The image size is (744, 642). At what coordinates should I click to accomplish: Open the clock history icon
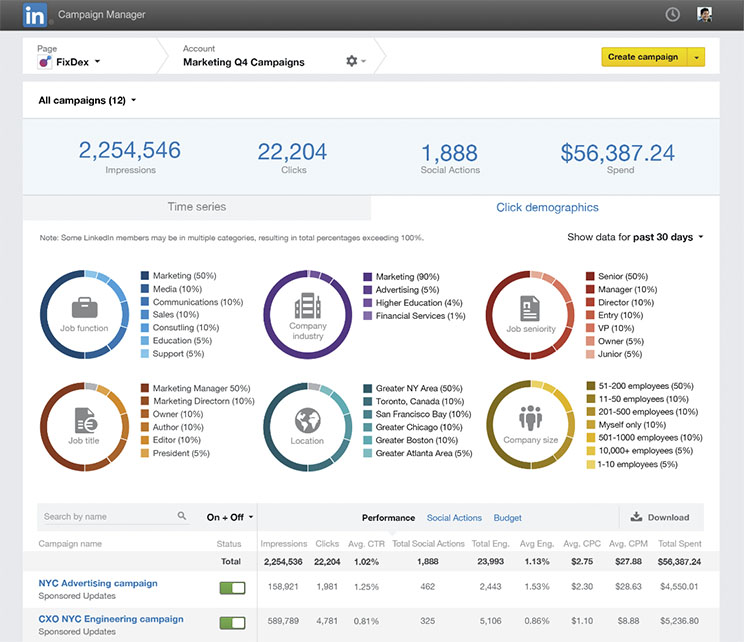[672, 15]
